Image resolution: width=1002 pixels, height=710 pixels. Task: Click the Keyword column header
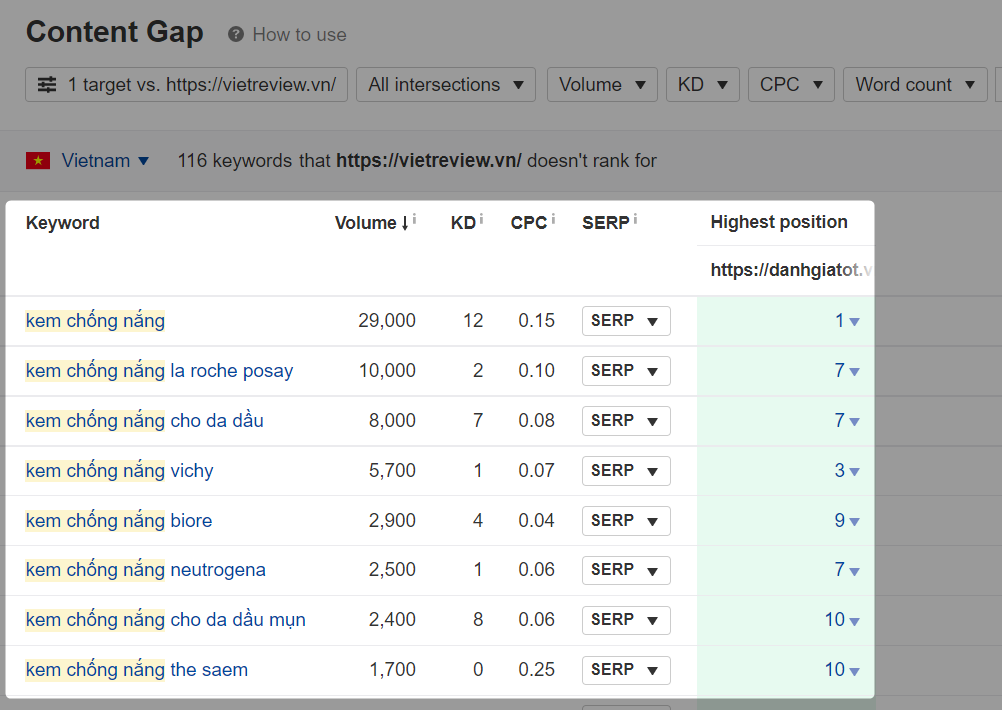(x=63, y=223)
